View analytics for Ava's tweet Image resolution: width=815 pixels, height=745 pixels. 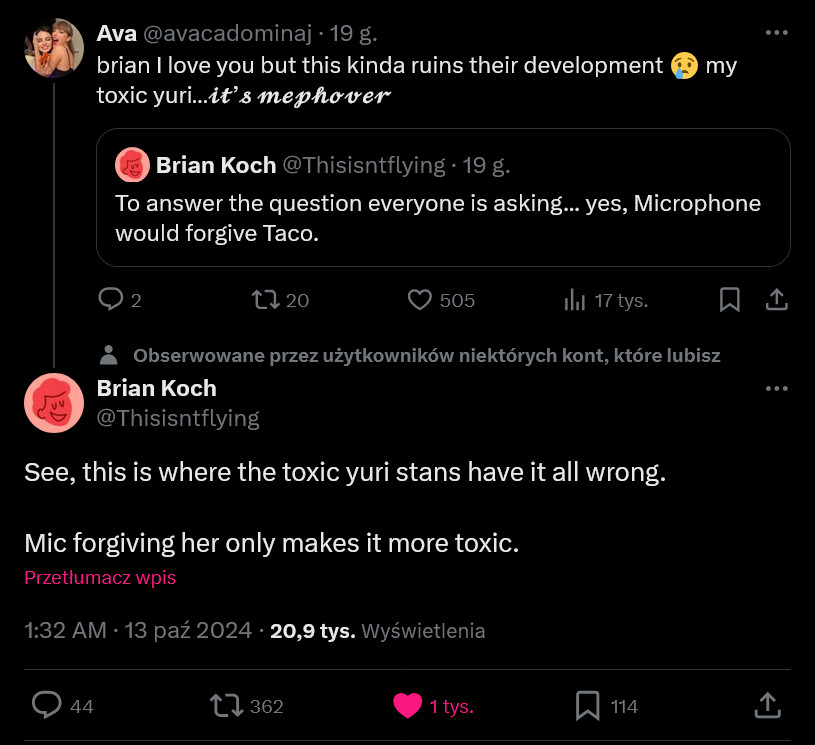tap(575, 300)
